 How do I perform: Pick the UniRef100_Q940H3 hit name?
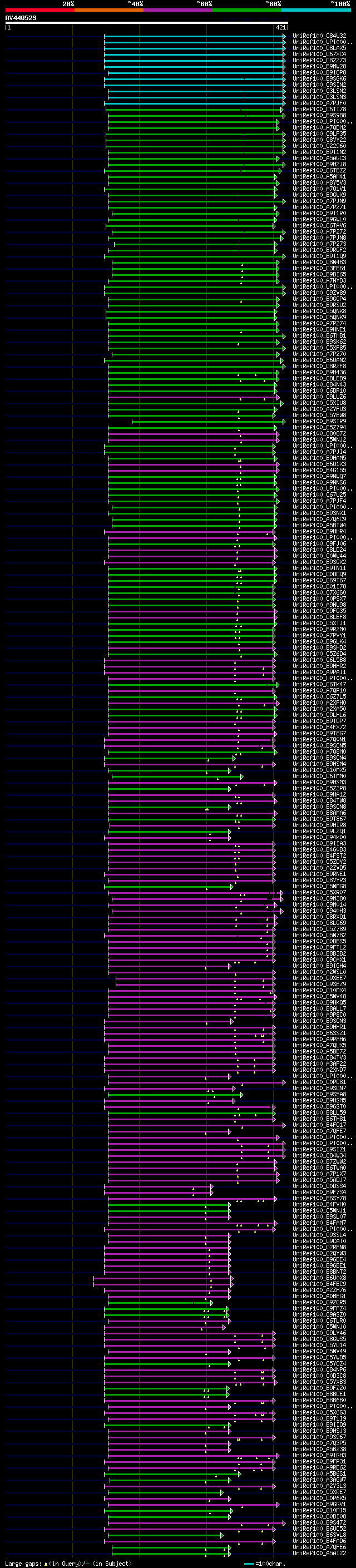tap(319, 911)
